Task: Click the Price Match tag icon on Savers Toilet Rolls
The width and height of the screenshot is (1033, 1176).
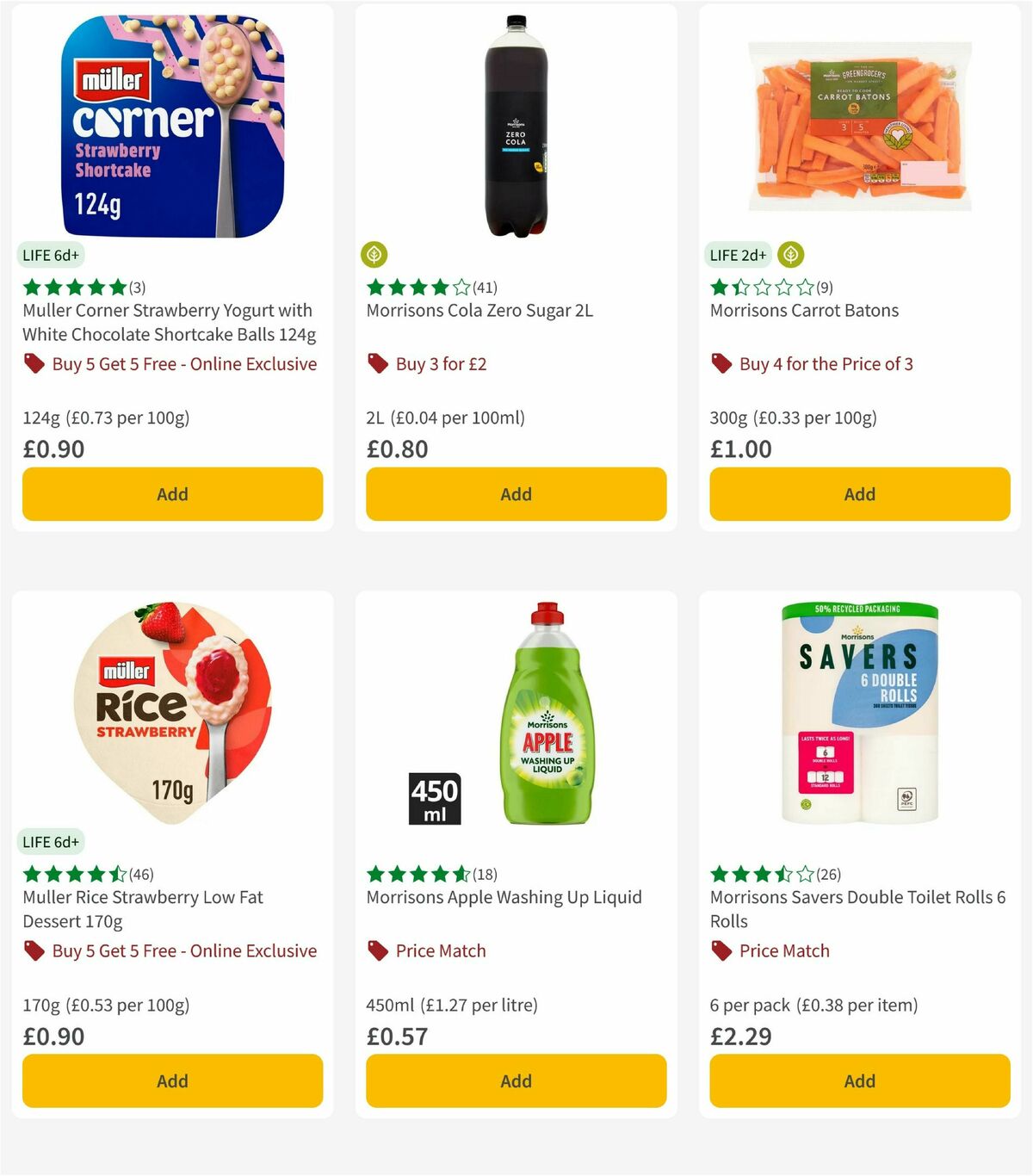Action: 721,950
